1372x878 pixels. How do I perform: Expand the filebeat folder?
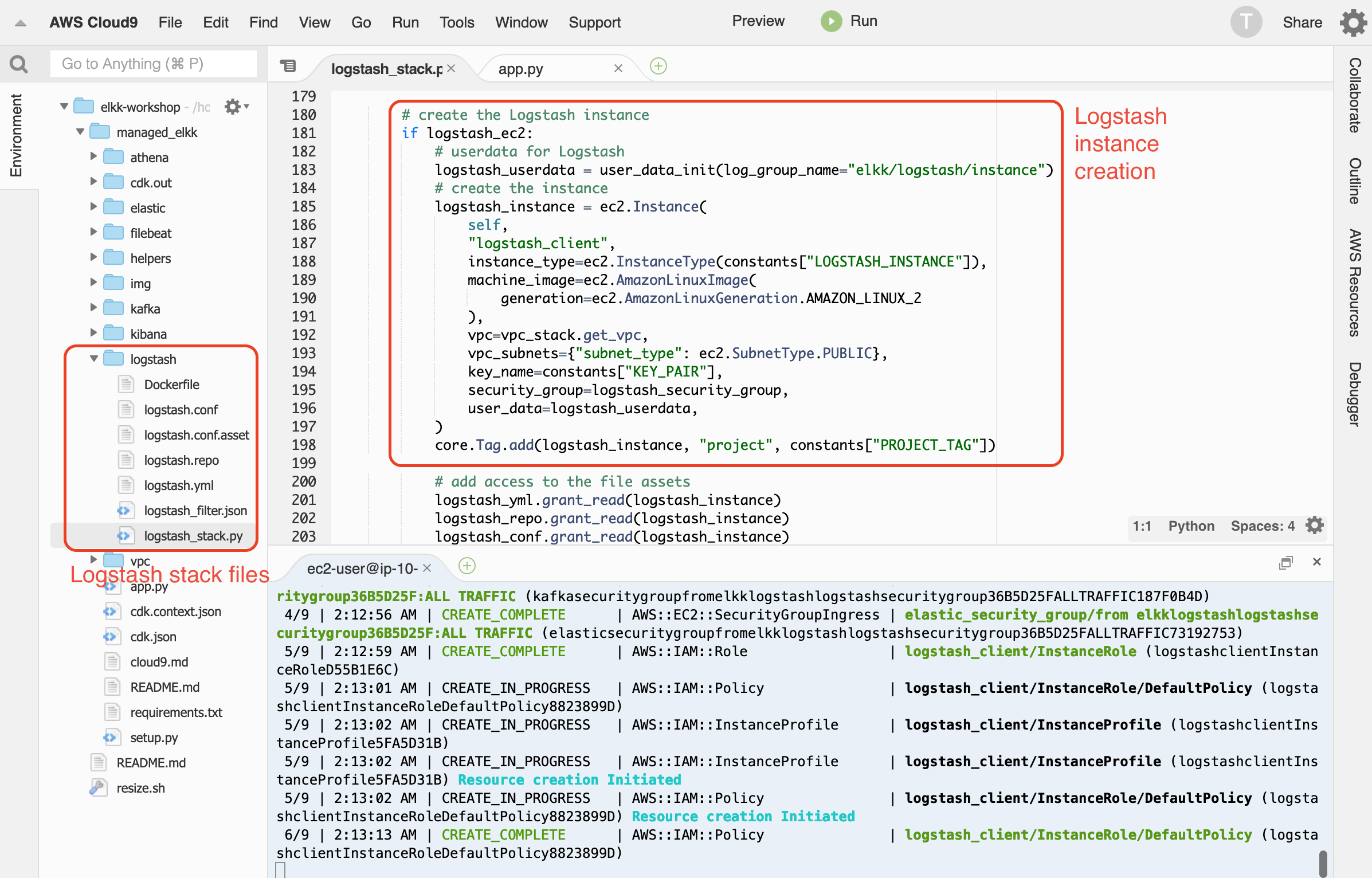coord(93,232)
